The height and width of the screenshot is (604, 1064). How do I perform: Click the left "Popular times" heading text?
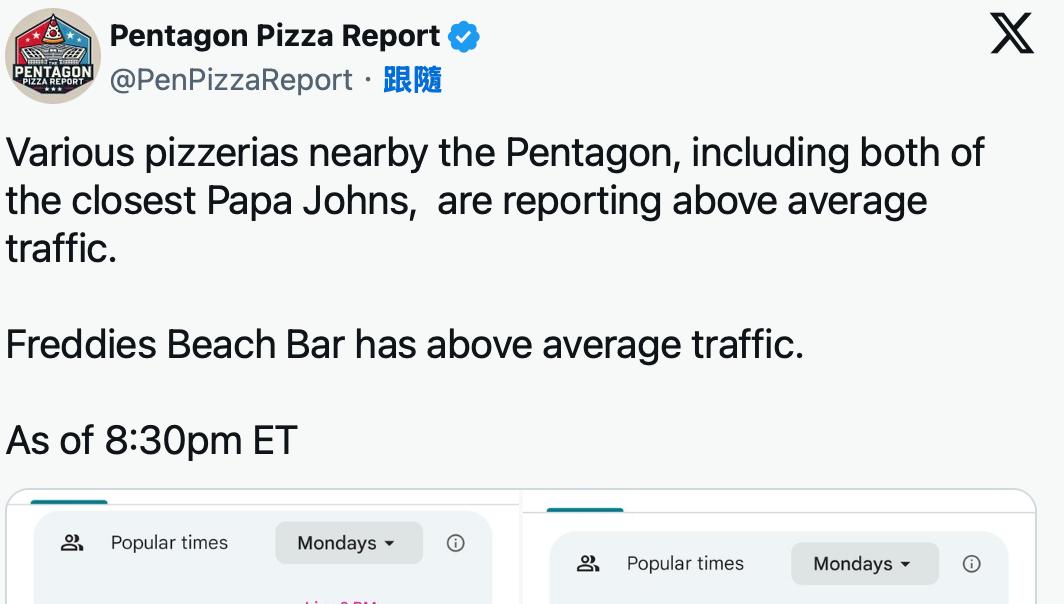[169, 543]
